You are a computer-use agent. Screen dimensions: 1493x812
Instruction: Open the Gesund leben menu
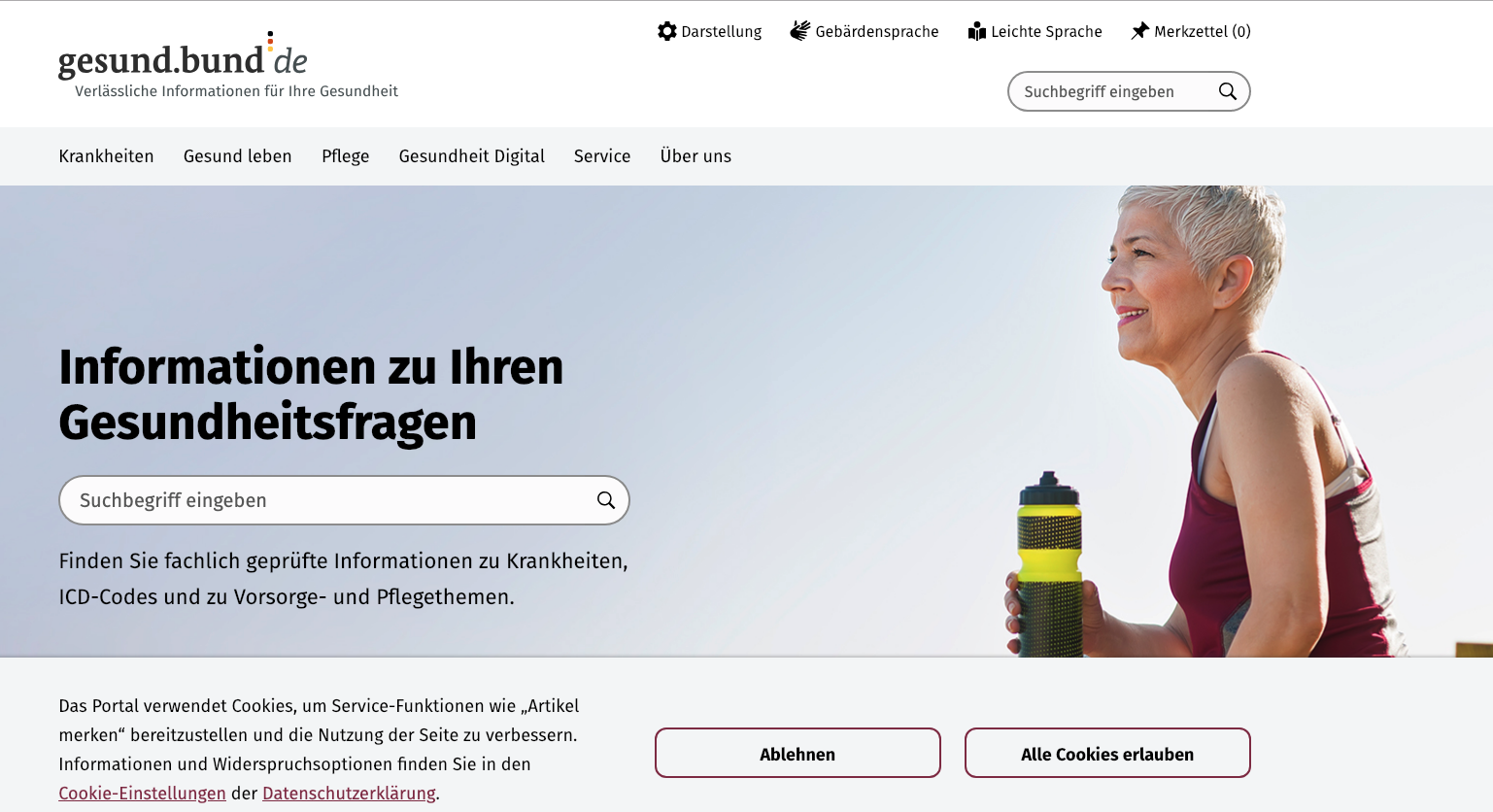click(238, 156)
